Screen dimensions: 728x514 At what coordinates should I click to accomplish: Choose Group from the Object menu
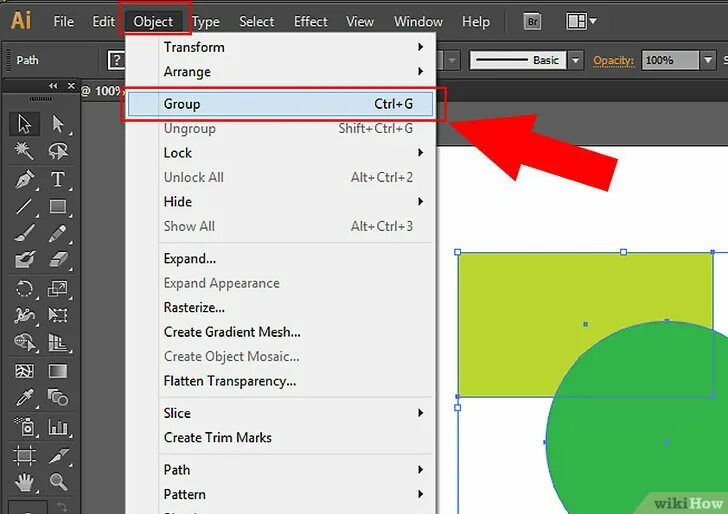tap(280, 104)
